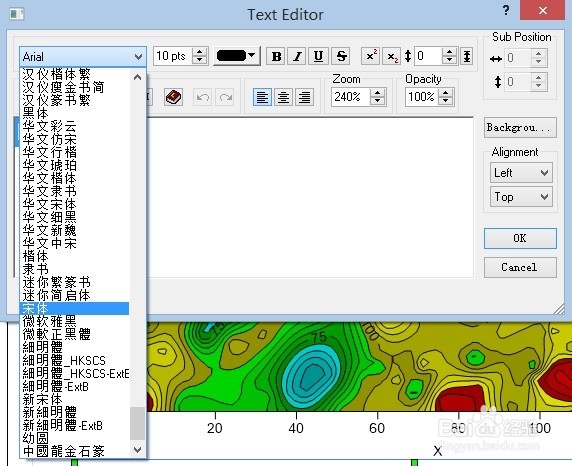Choose 微軟正黑體 font
The image size is (572, 466).
click(74, 334)
